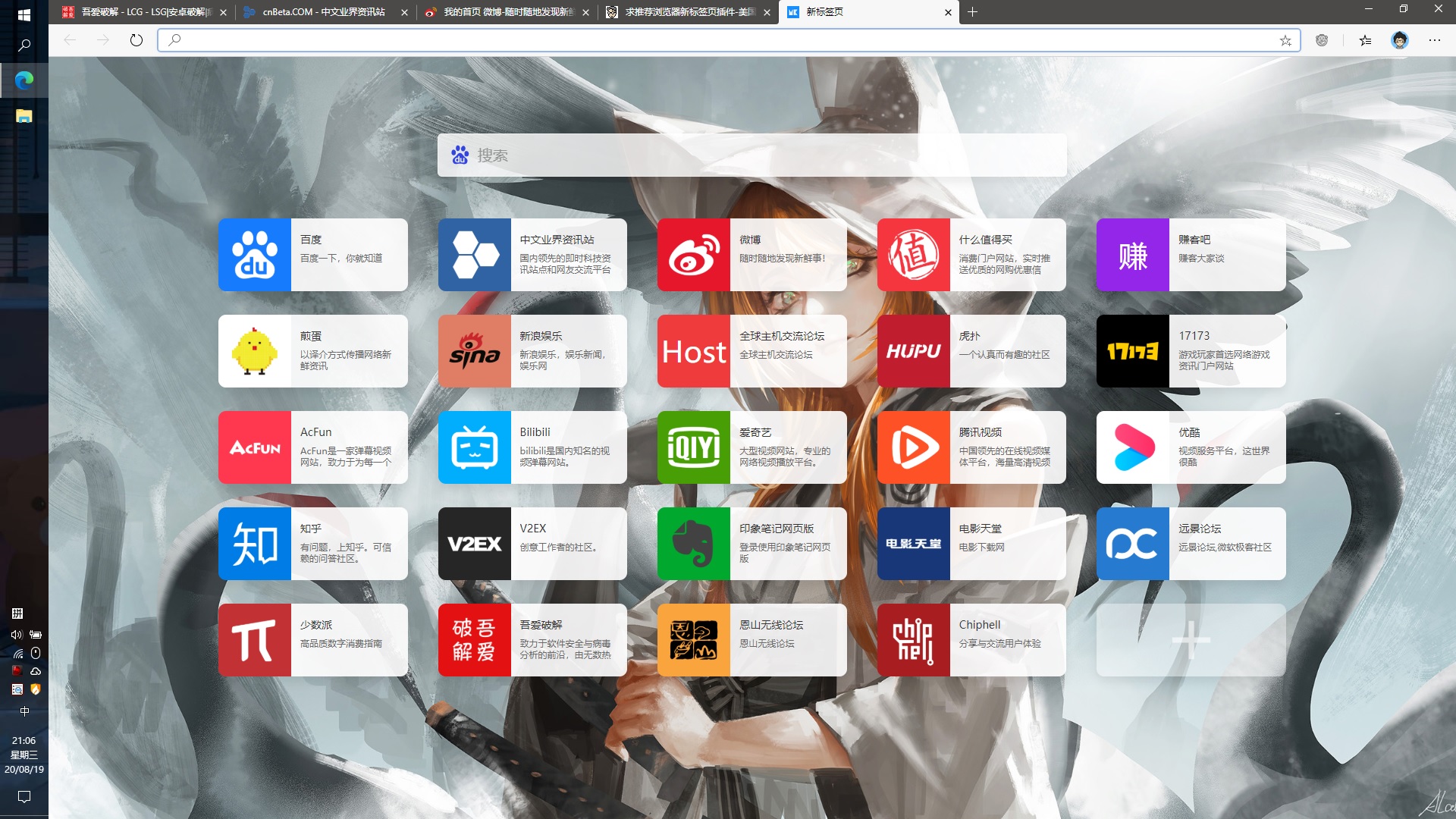Add current page to favorites star

click(x=1285, y=41)
